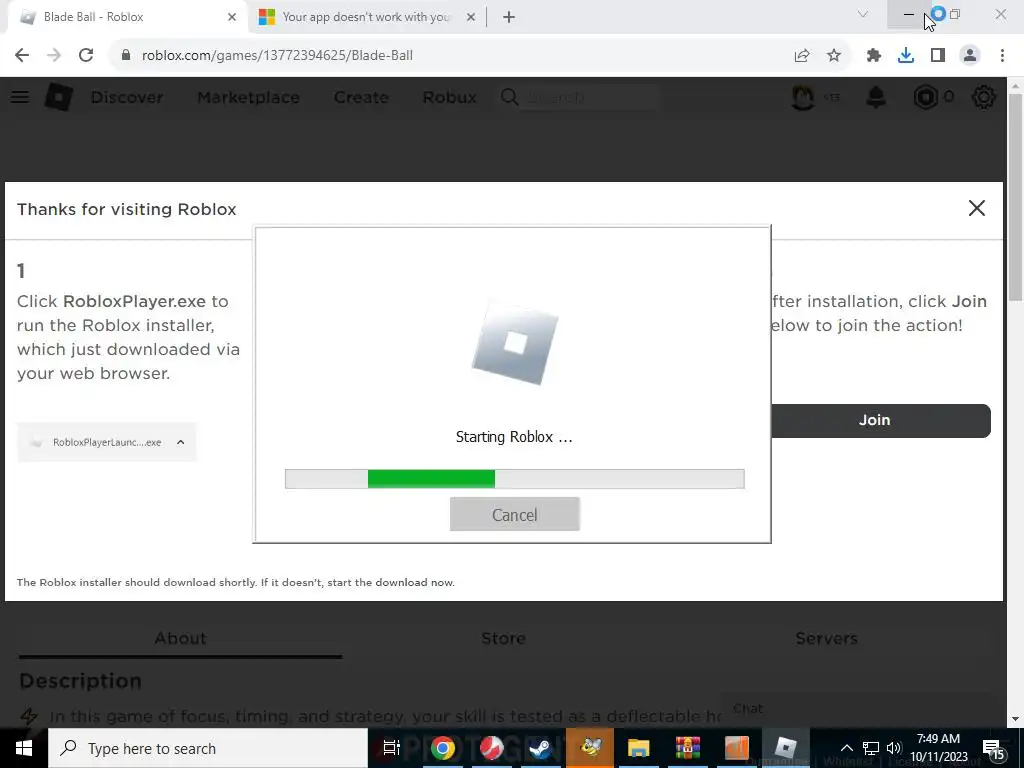This screenshot has height=768, width=1024.
Task: Close the Your app doesn't work tab
Action: point(471,17)
